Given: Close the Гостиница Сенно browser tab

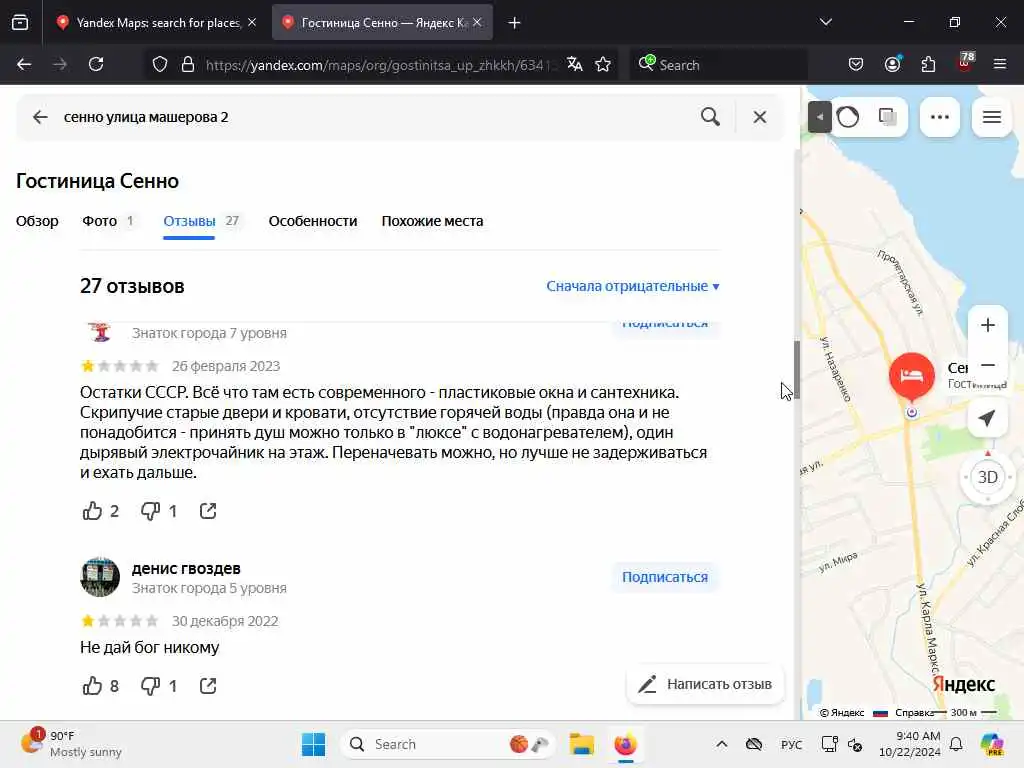Looking at the screenshot, I should click(477, 22).
